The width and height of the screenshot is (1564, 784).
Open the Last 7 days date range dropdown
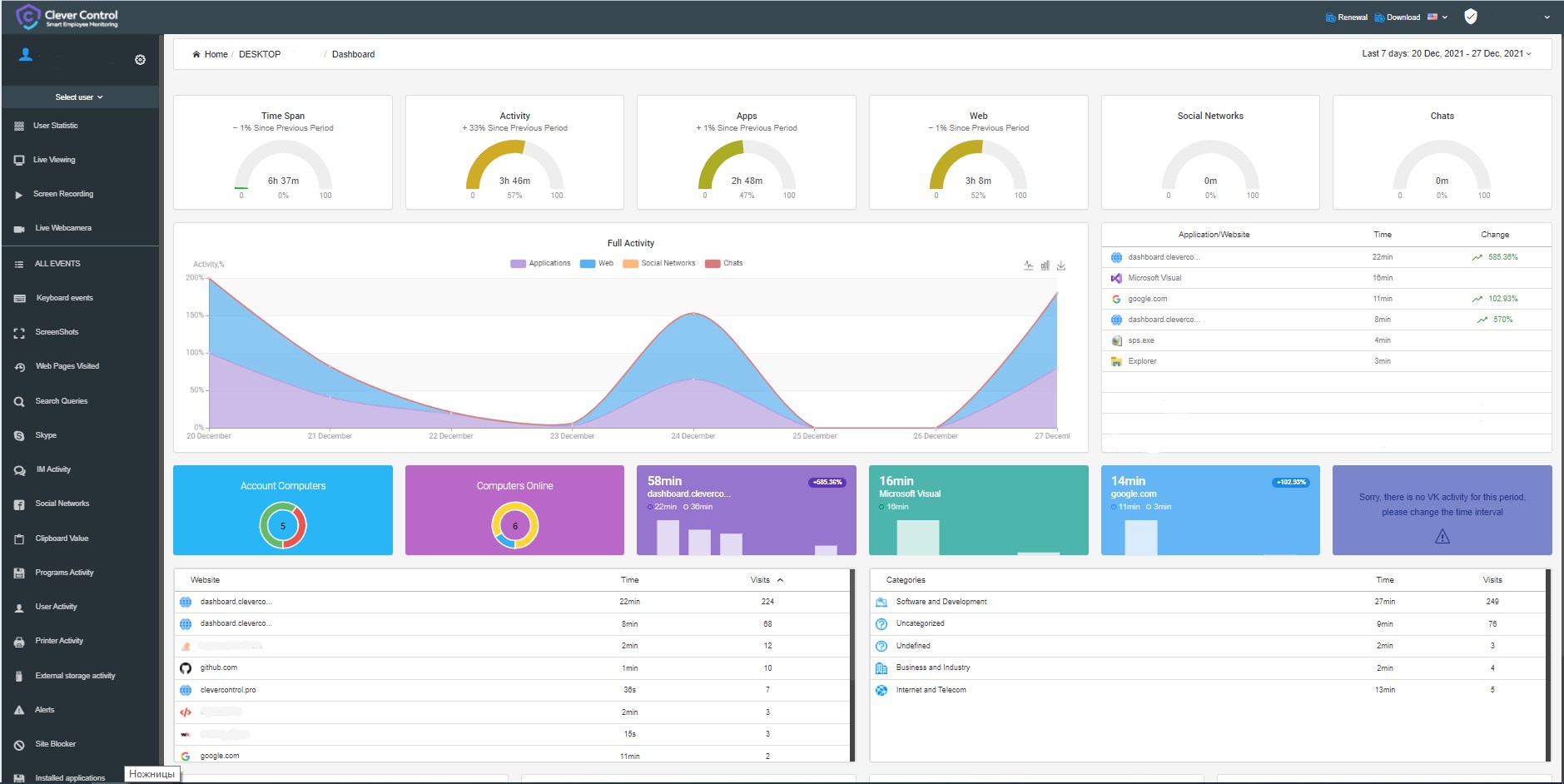(x=1447, y=53)
